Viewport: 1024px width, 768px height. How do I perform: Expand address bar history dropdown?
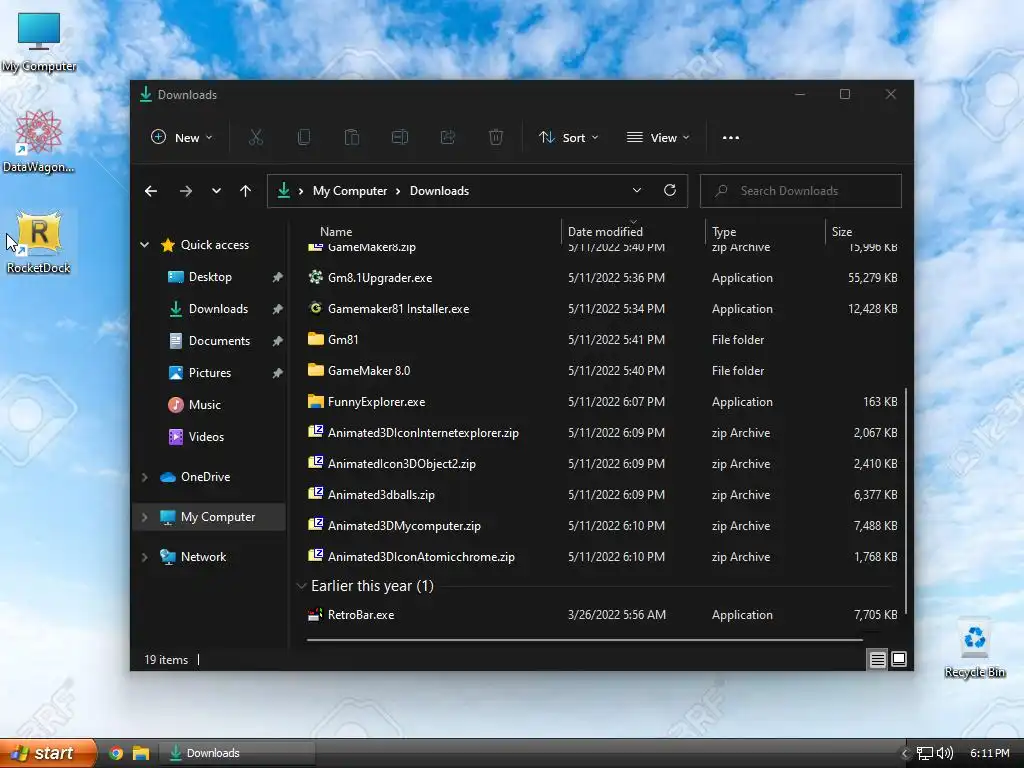[x=636, y=190]
